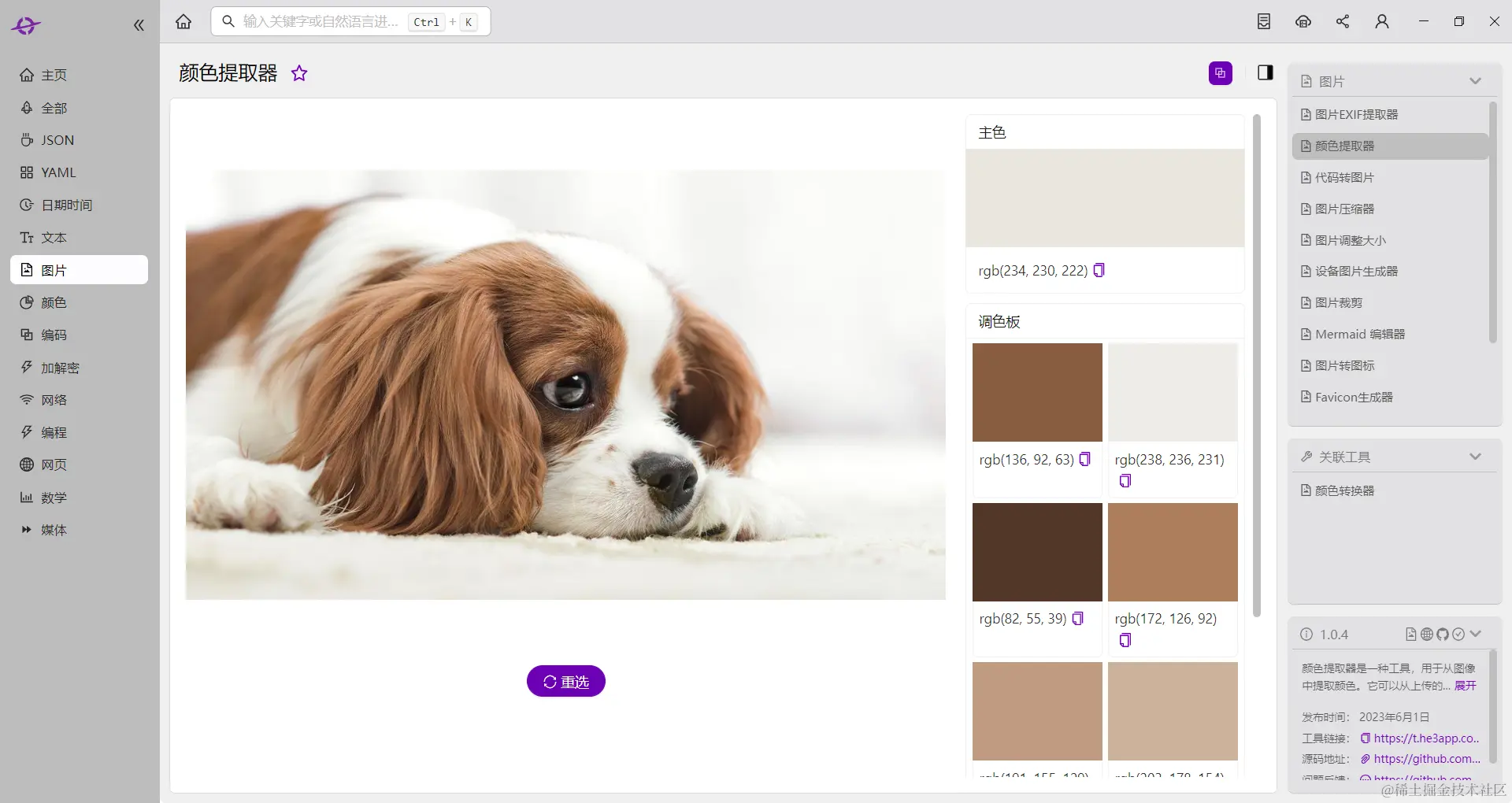Screen dimensions: 1512x803
Task: Click the He3 app logo
Action: [26, 25]
